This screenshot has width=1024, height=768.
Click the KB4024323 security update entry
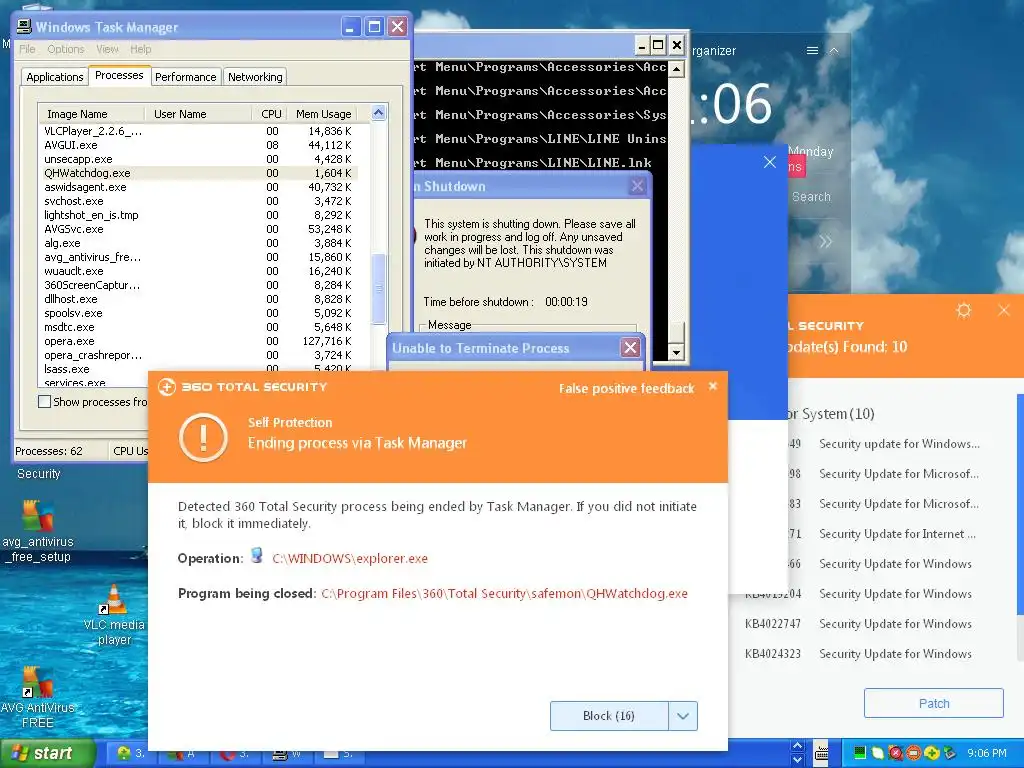[858, 654]
